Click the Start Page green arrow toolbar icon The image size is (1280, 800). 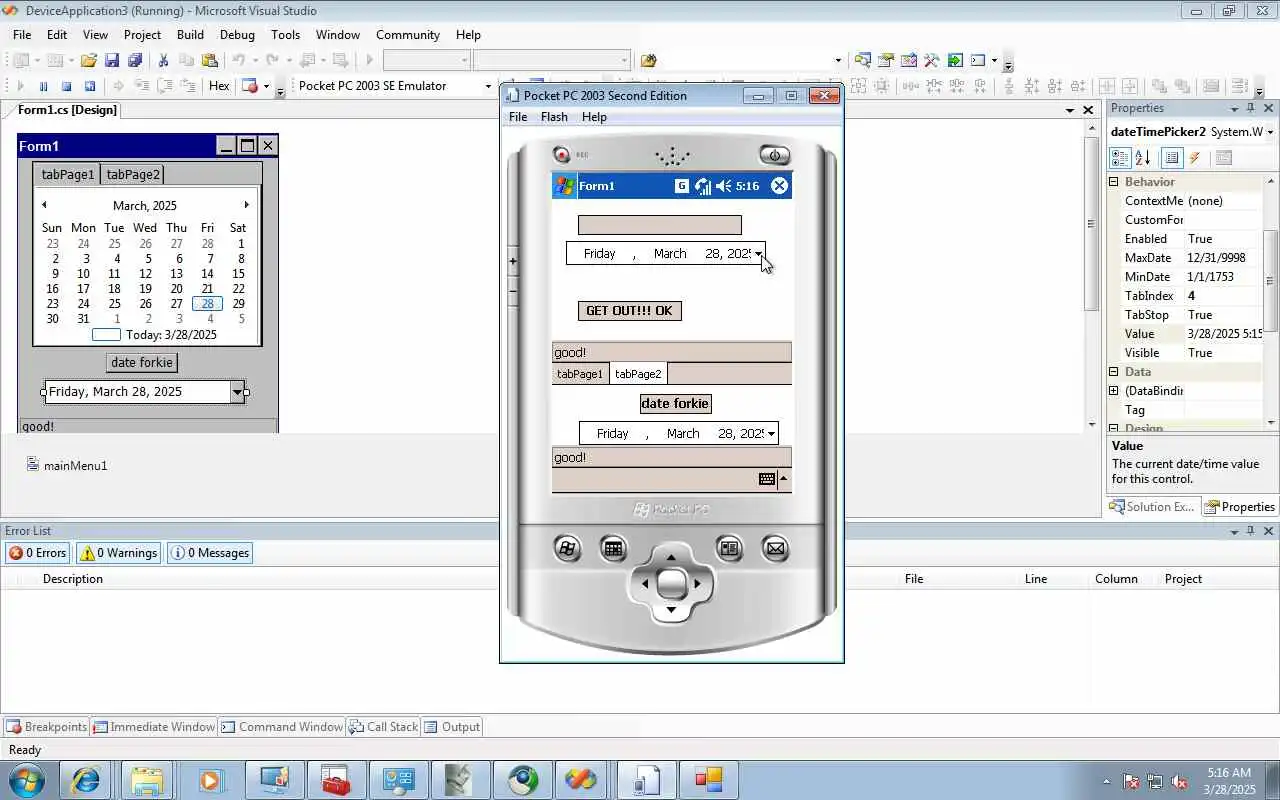click(955, 61)
